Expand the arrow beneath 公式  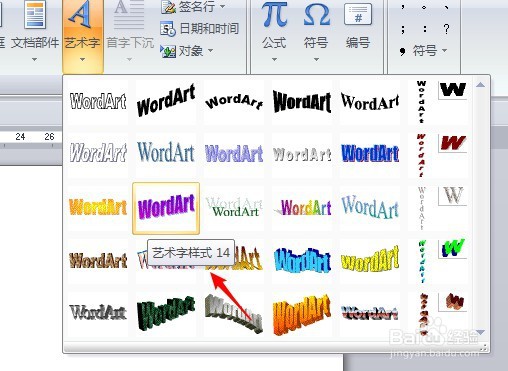click(274, 60)
